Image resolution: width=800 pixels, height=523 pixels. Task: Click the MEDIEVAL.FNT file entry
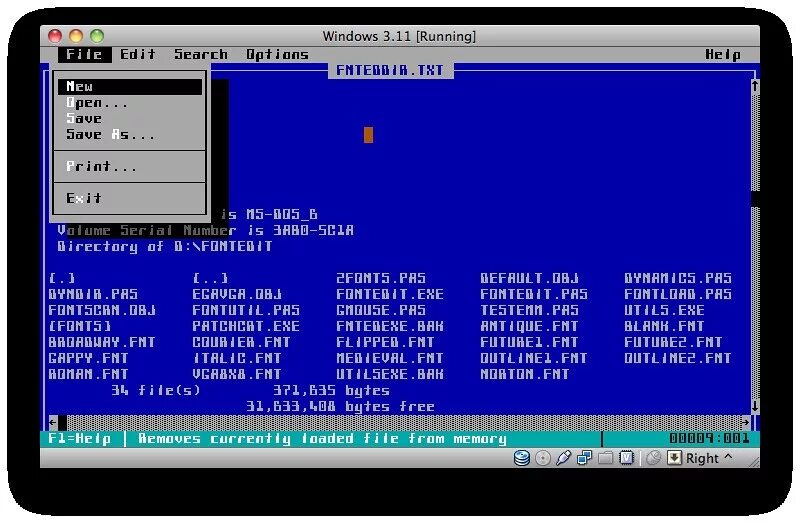(390, 358)
